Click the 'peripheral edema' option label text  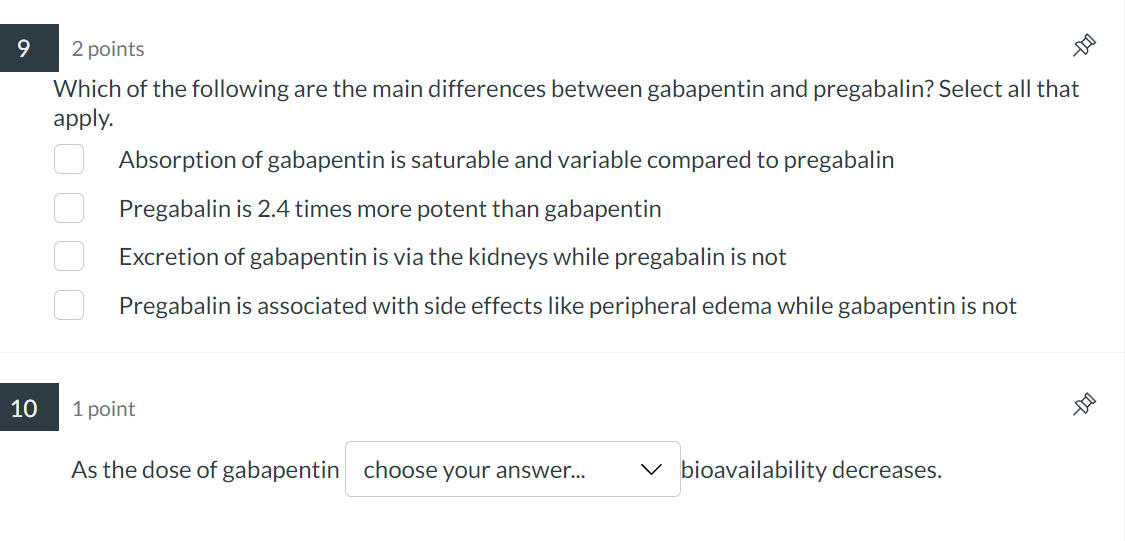point(567,306)
